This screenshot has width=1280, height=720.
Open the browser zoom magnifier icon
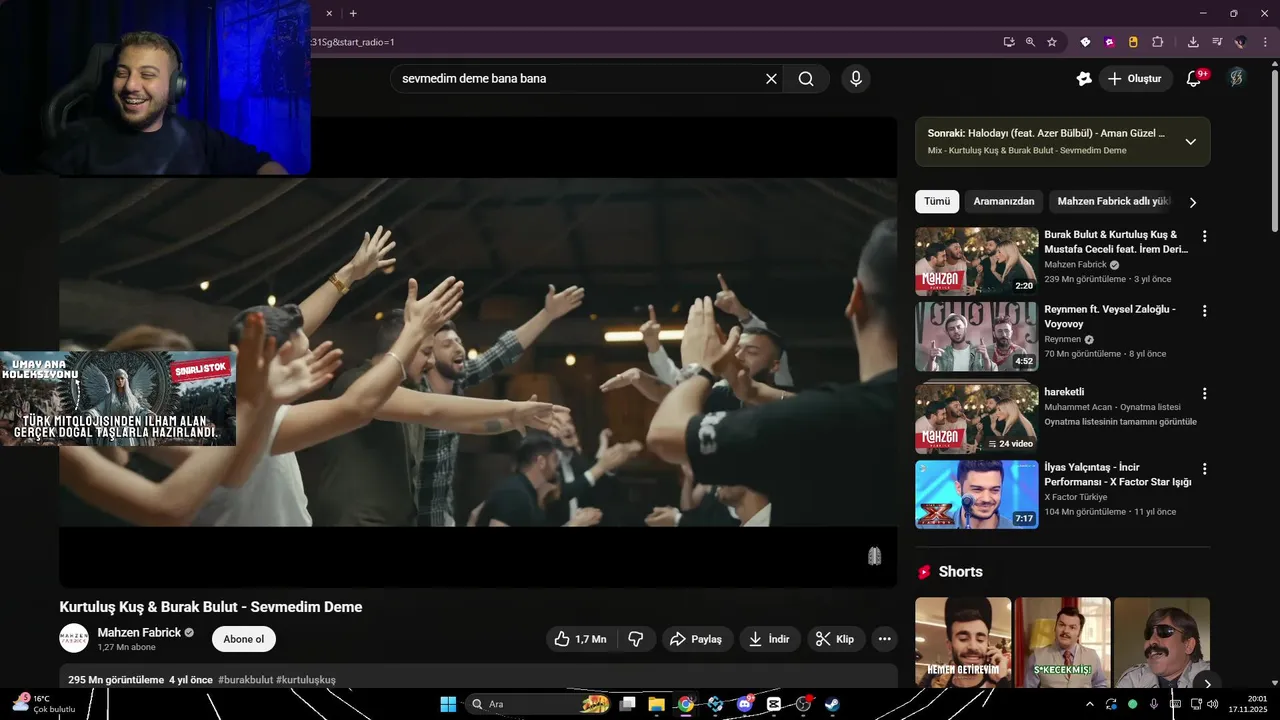[1030, 42]
